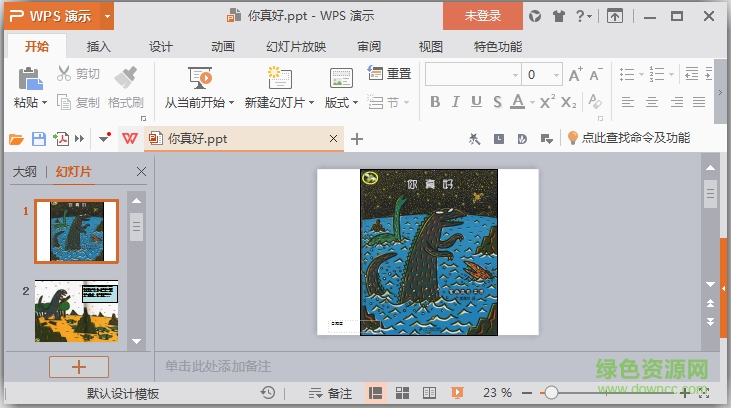This screenshot has width=731, height=408.
Task: Switch to the 大纲 (Outline) panel tab
Action: click(x=24, y=172)
